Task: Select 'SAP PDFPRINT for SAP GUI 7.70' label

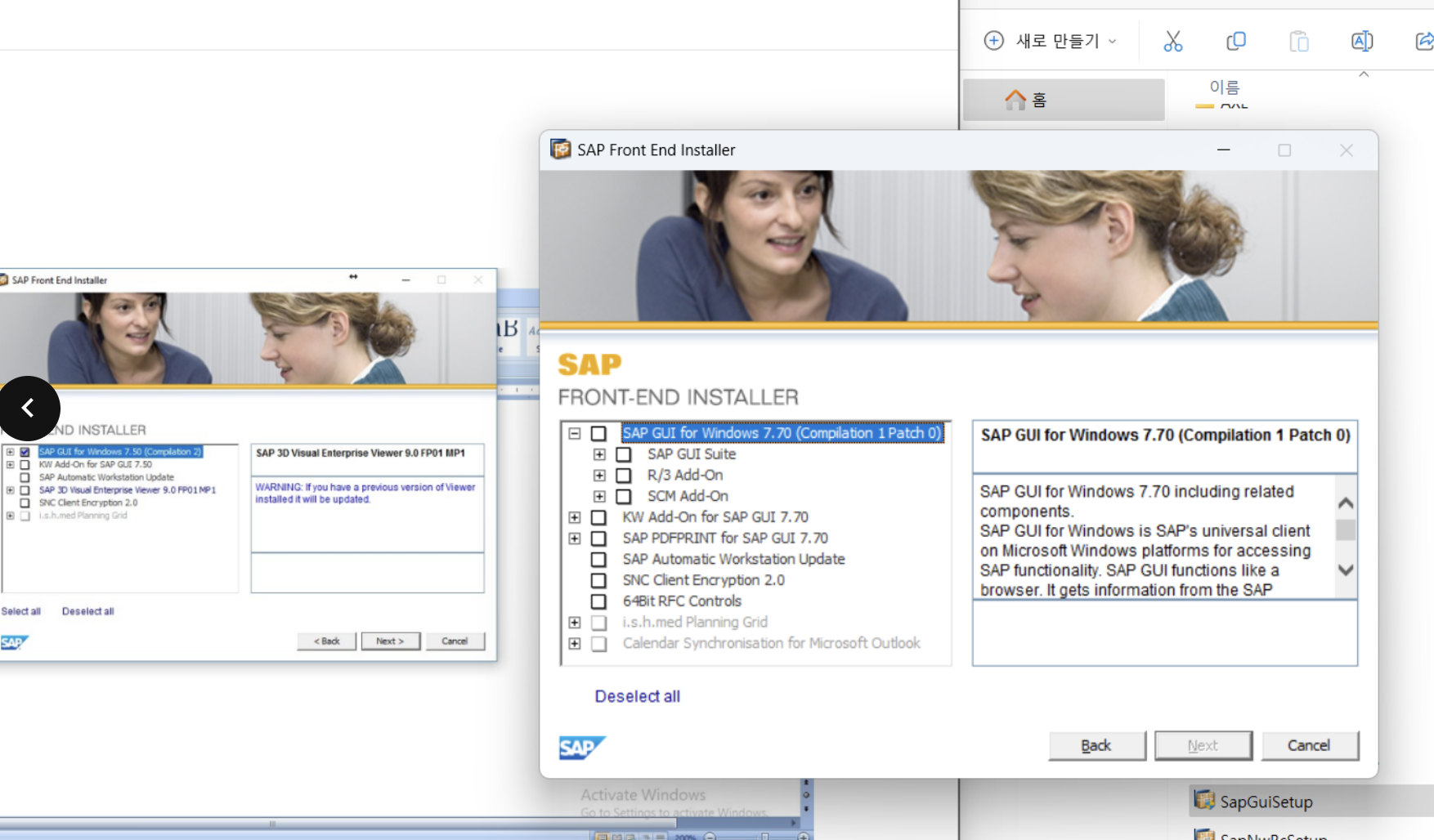Action: click(725, 538)
